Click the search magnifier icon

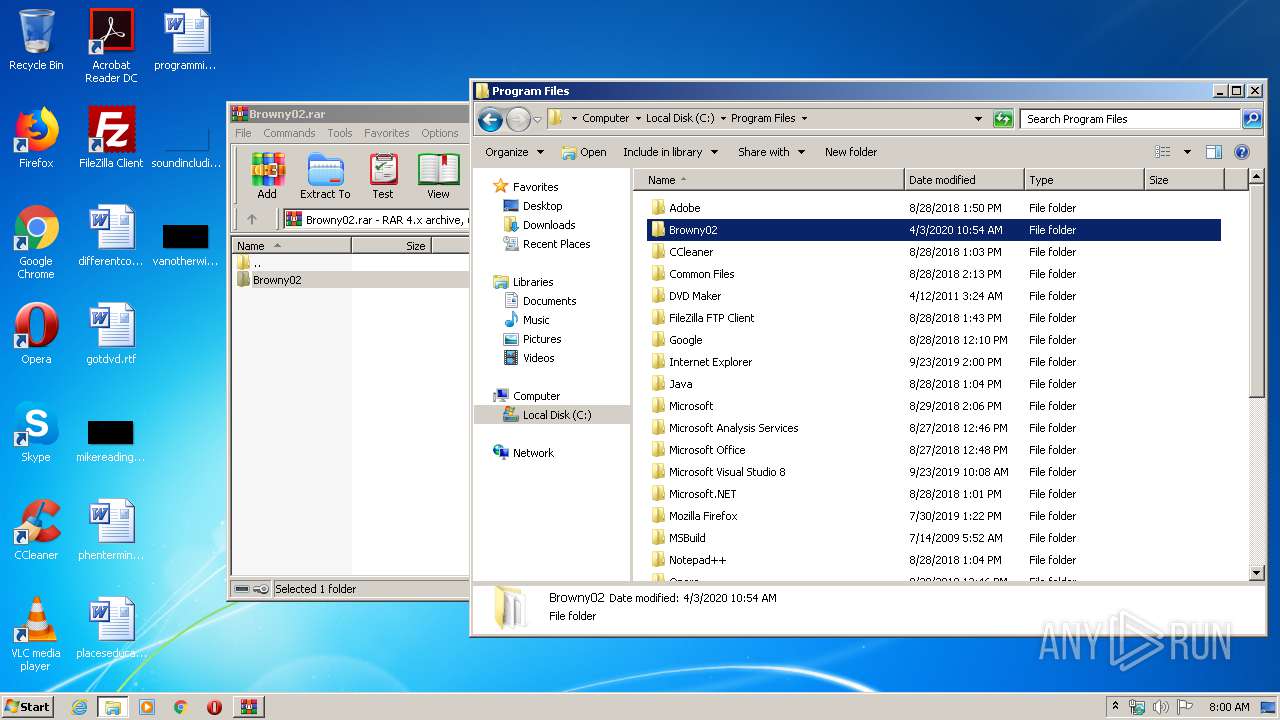pyautogui.click(x=1252, y=119)
